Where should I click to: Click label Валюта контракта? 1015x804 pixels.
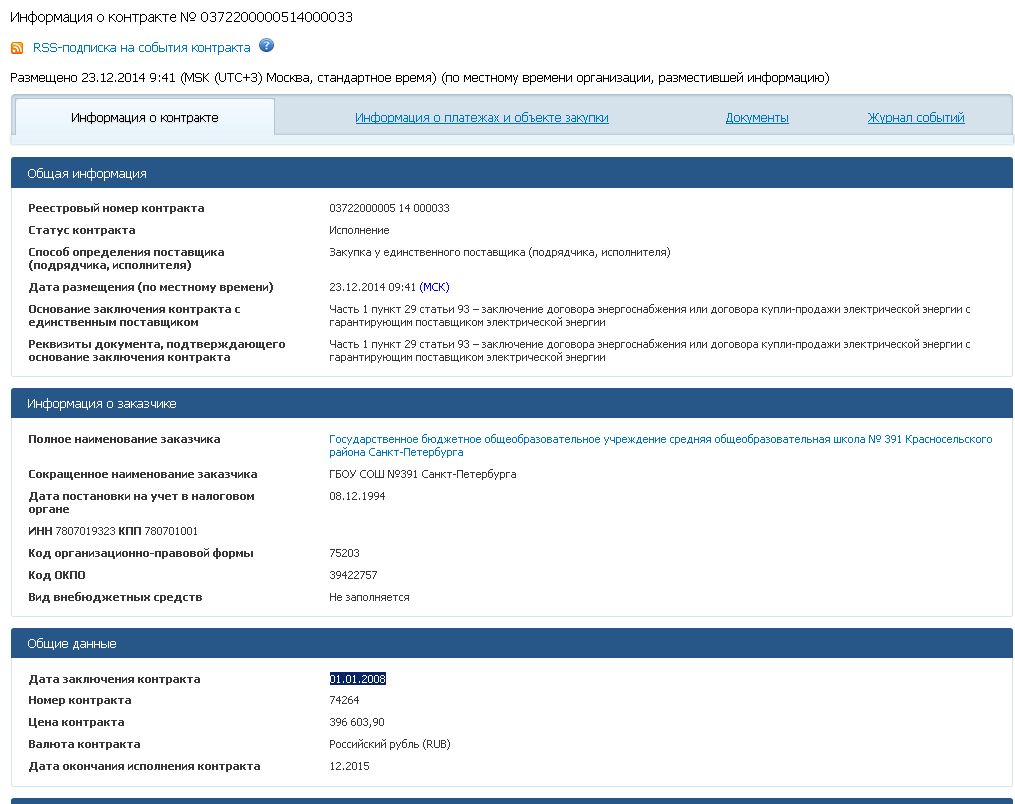point(84,744)
